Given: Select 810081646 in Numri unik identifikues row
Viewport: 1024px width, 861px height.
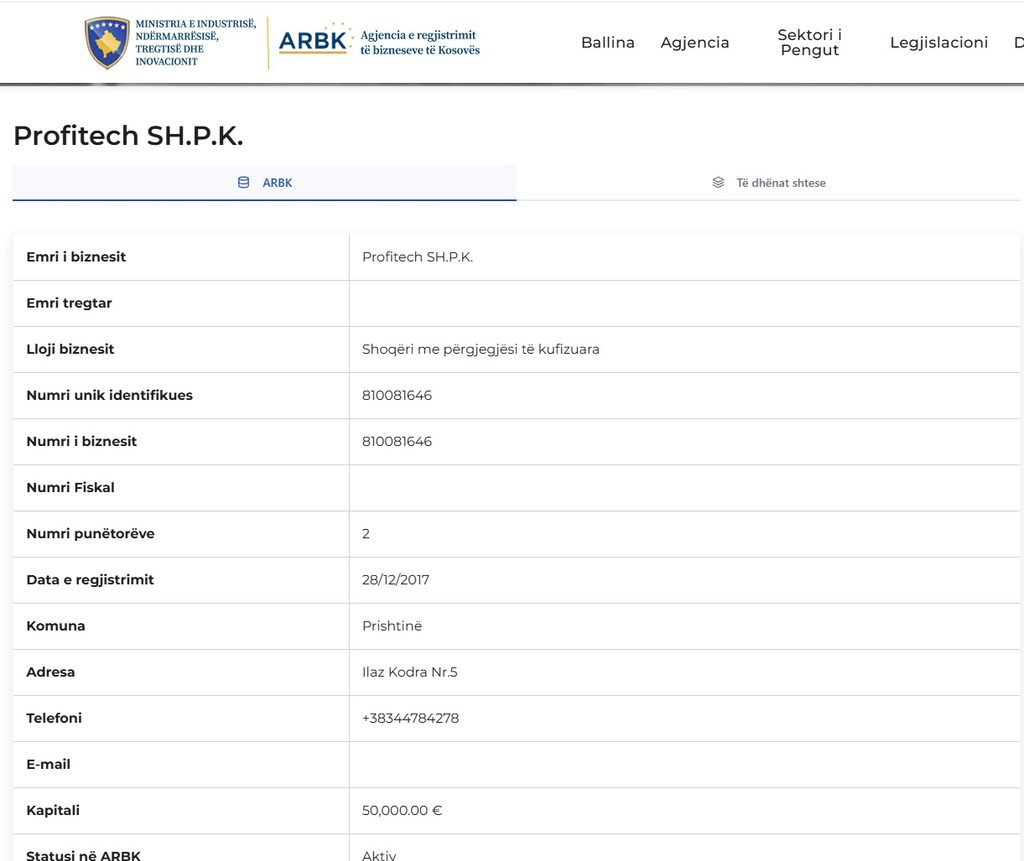Looking at the screenshot, I should 397,395.
